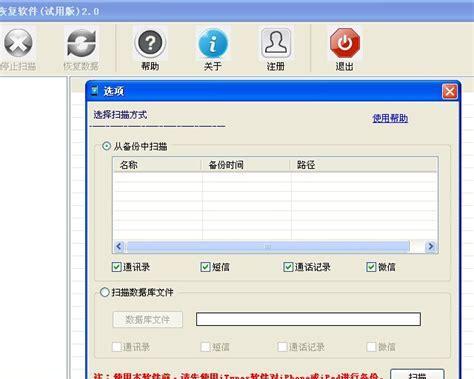Image resolution: width=474 pixels, height=379 pixels.
Task: Click the red 退出 exit icon
Action: coord(345,43)
